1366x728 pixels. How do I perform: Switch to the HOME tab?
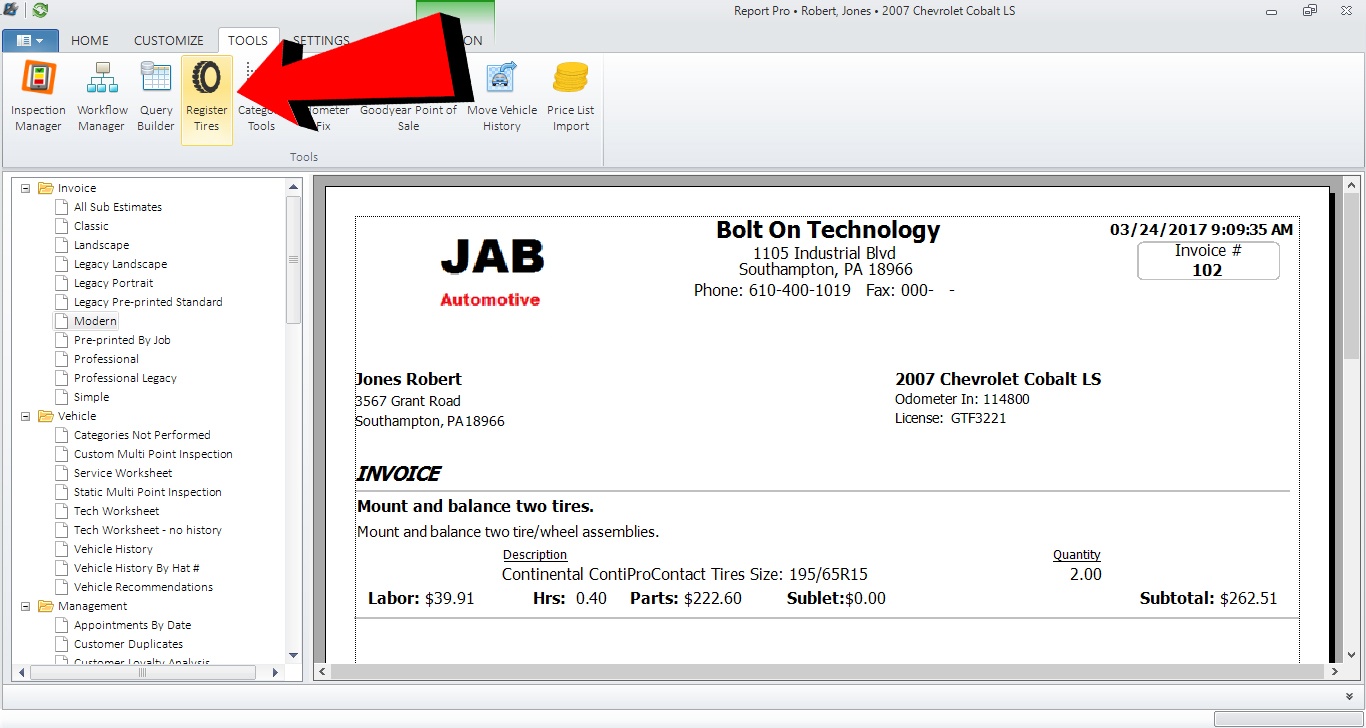point(90,41)
